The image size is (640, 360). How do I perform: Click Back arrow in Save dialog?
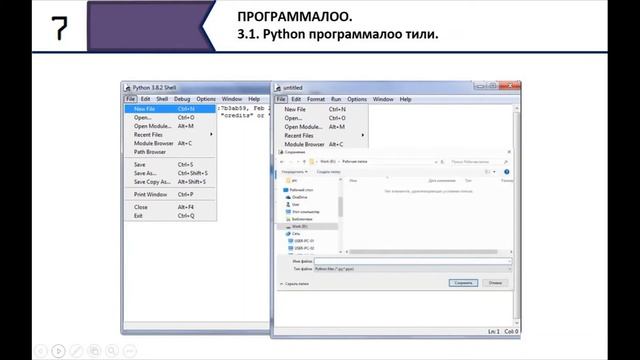click(282, 162)
